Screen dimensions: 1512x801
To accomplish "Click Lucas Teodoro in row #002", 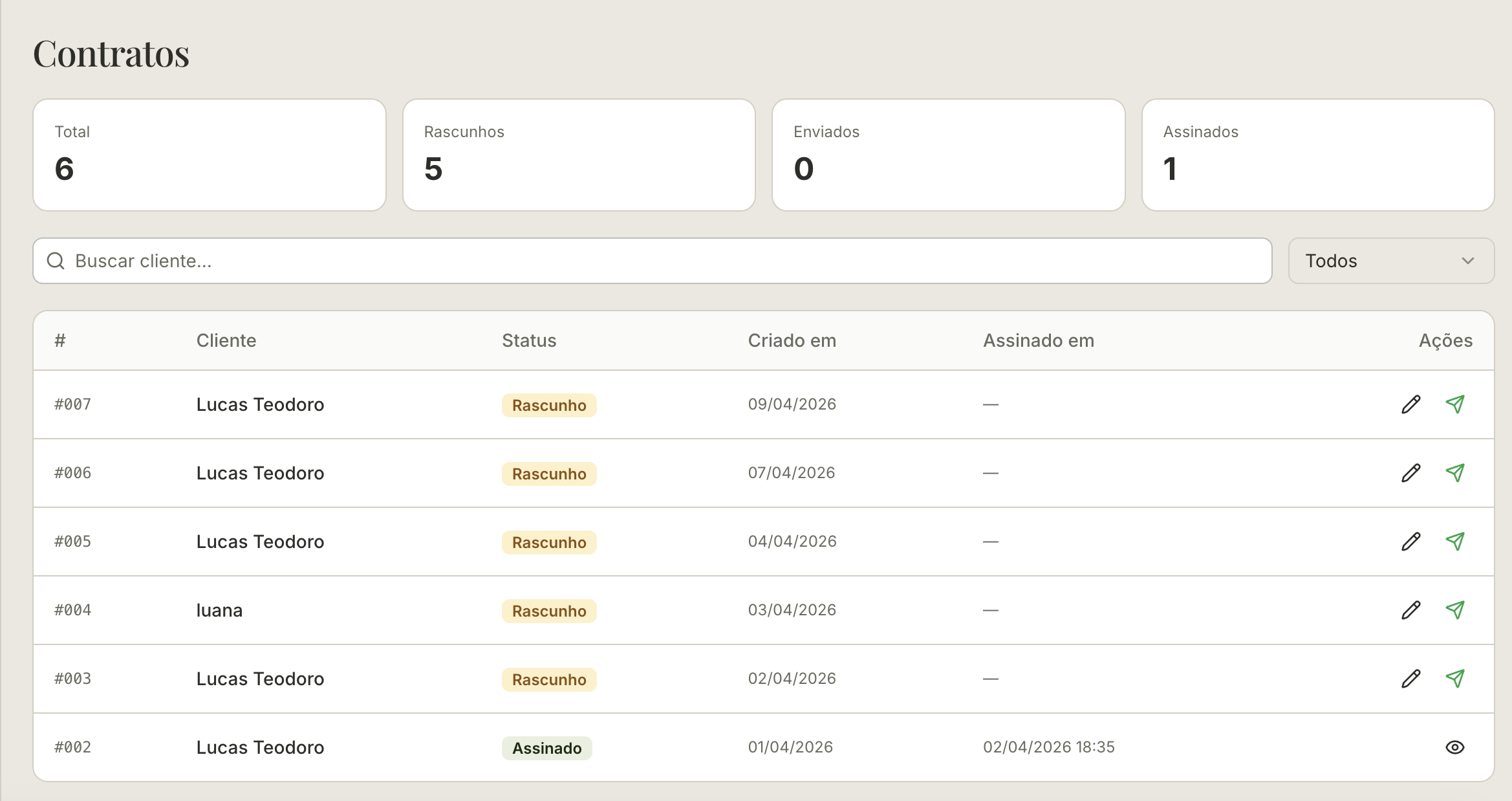I will (x=260, y=747).
